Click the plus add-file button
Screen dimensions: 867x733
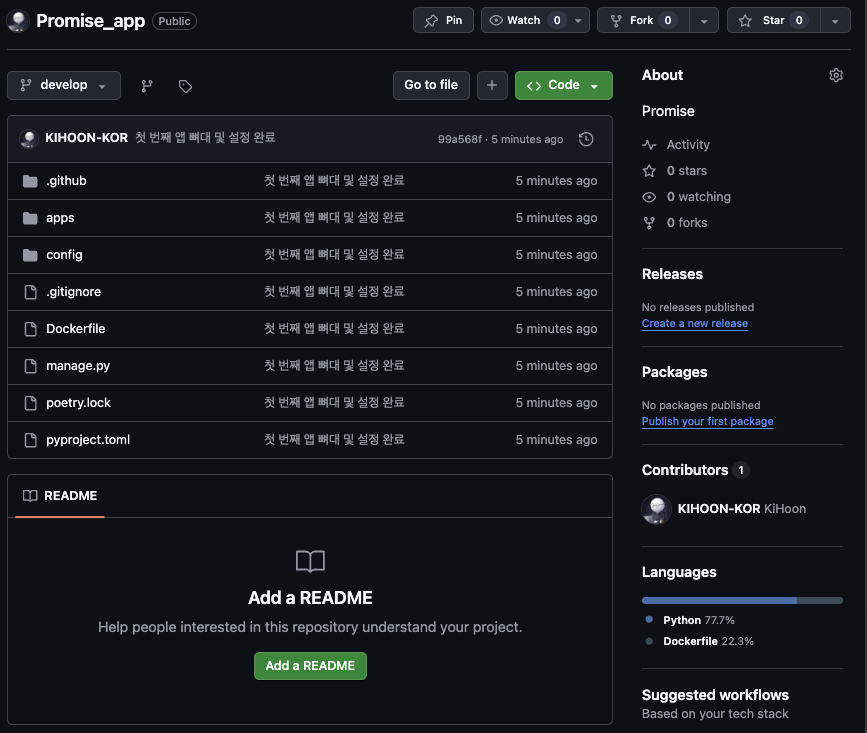click(492, 85)
